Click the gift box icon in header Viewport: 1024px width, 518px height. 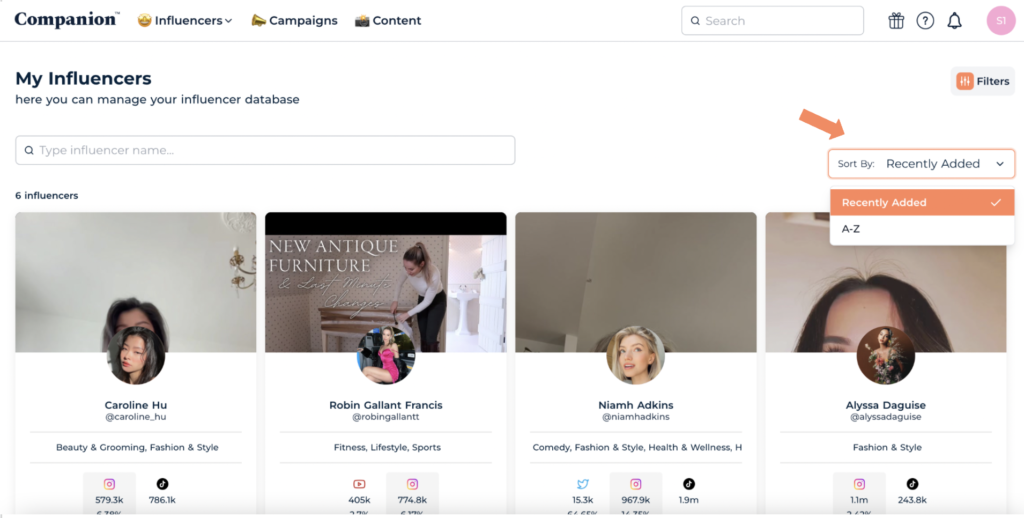896,21
